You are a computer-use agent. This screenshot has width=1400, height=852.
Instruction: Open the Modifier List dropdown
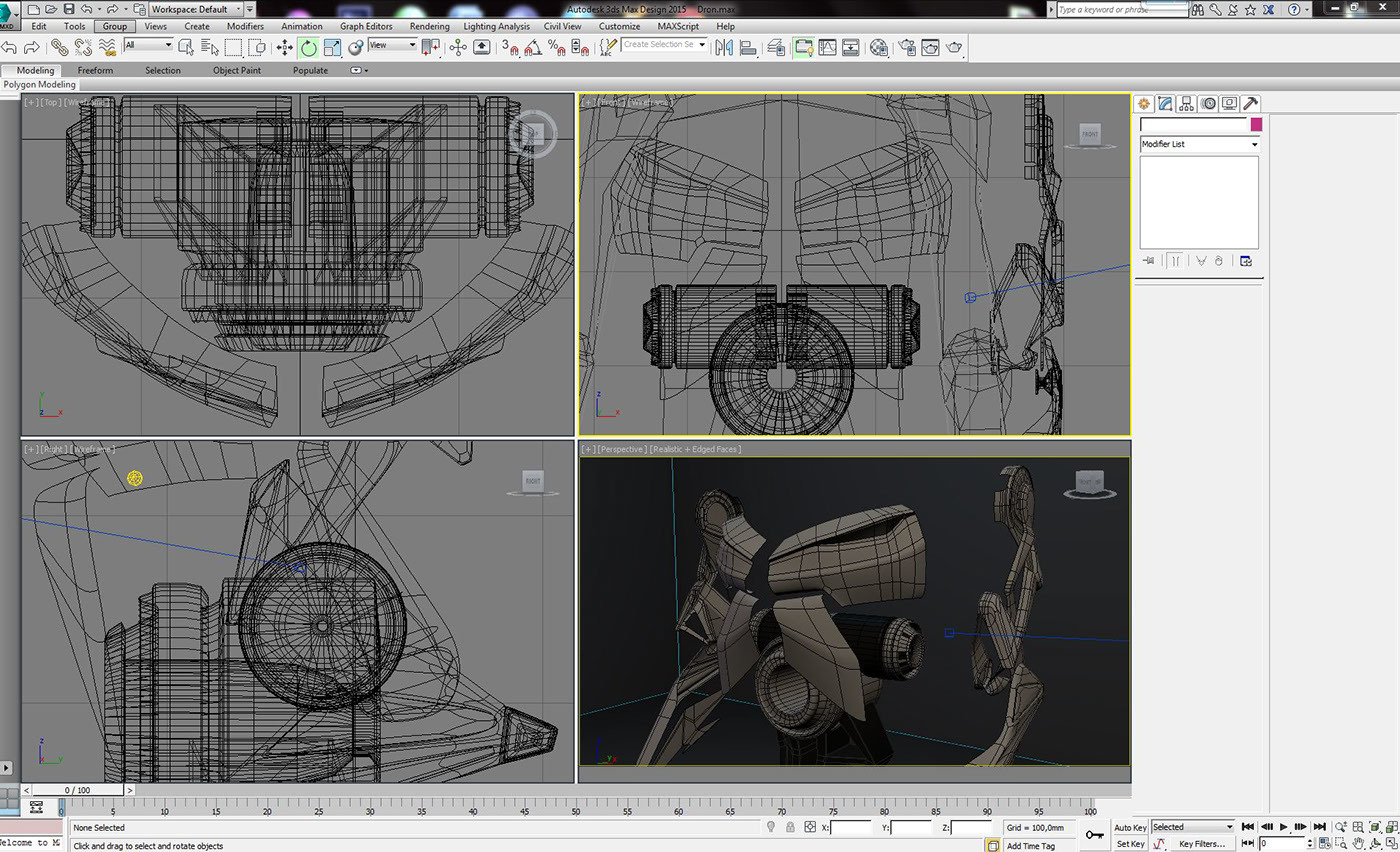tap(1197, 143)
